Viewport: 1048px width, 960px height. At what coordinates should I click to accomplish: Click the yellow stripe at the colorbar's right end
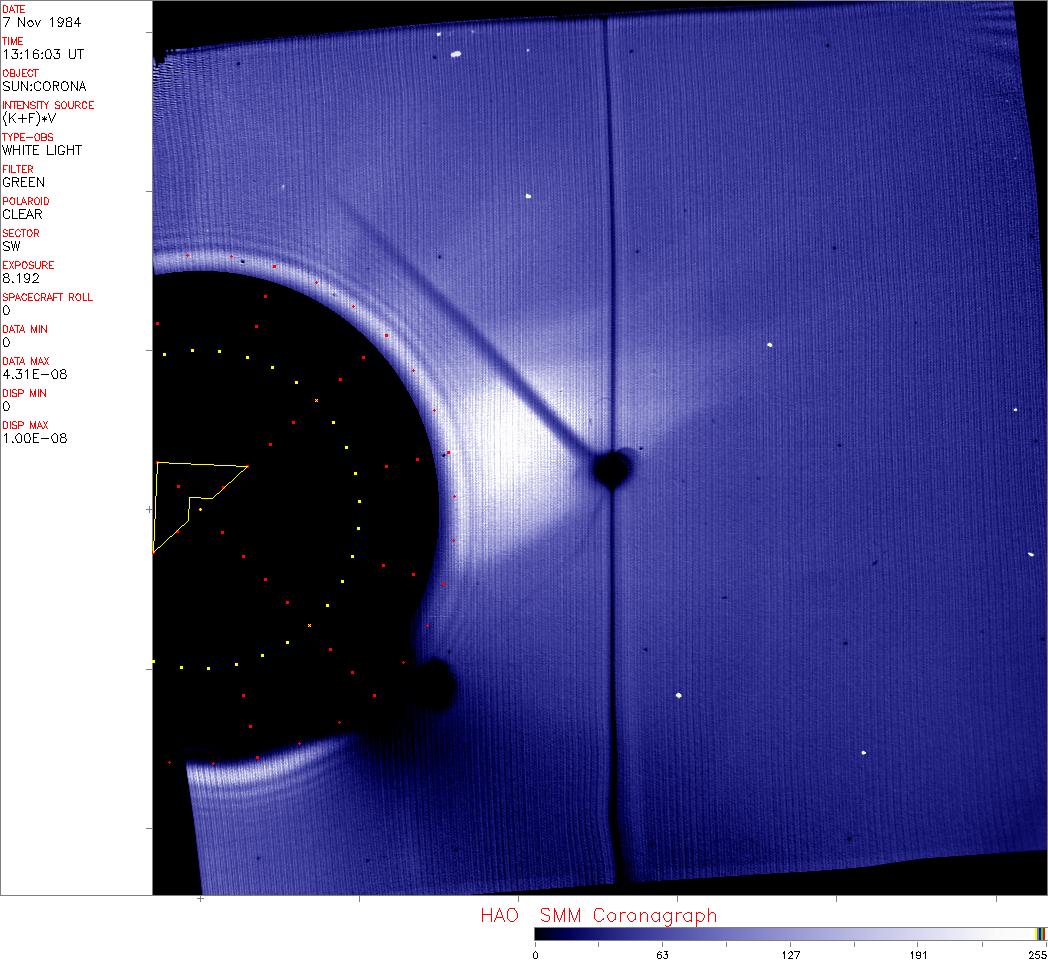coord(1040,933)
